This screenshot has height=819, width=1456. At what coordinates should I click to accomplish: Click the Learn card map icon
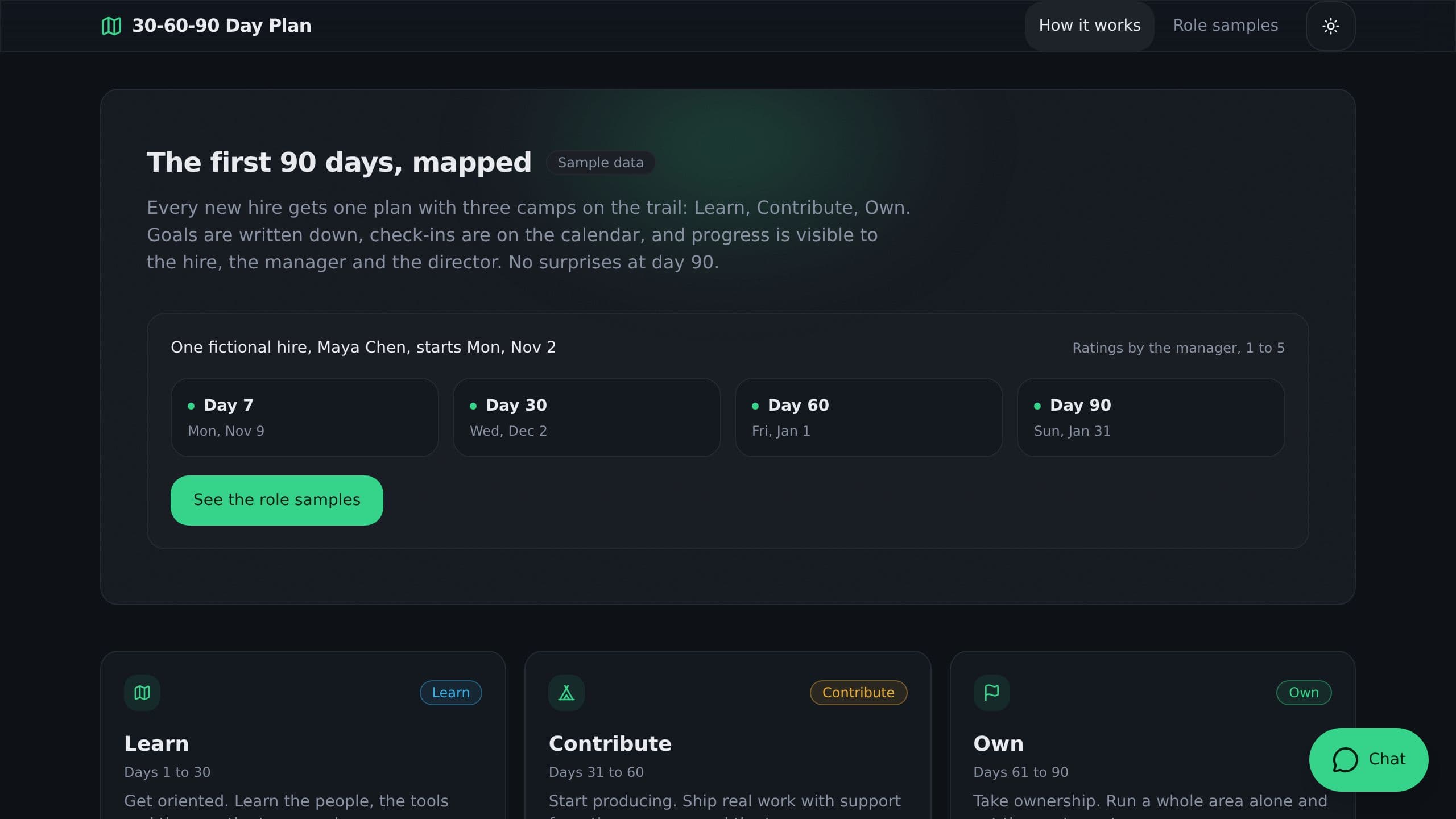[x=142, y=692]
